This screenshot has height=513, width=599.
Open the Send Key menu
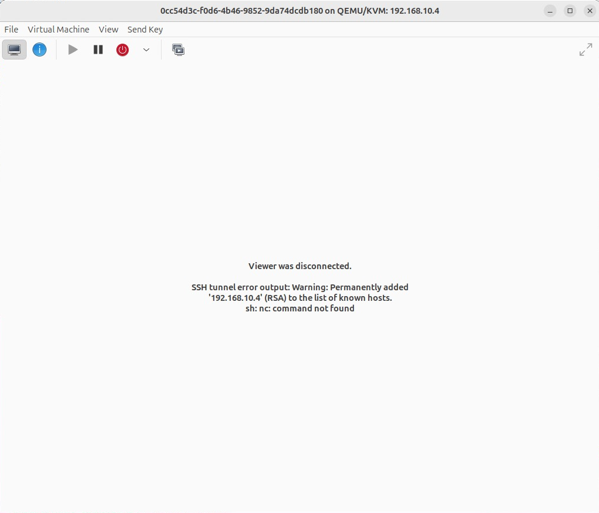pos(145,29)
